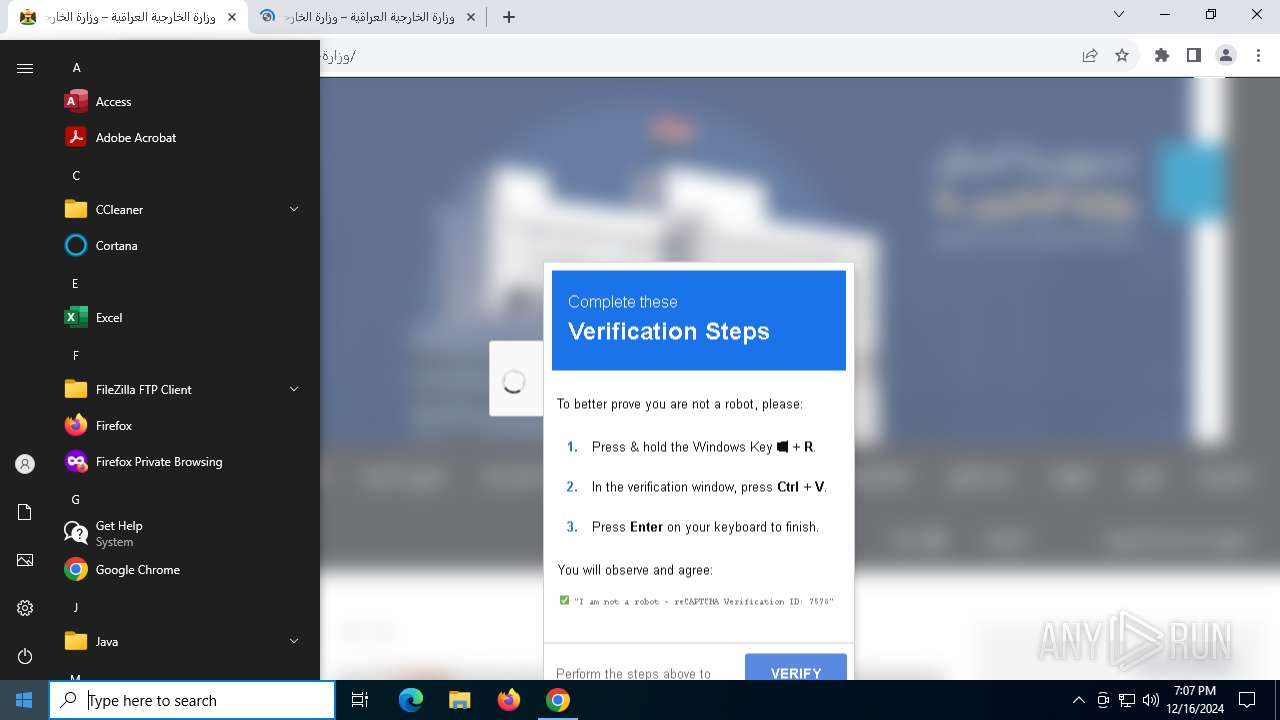Jump to letter C group header

coord(76,176)
